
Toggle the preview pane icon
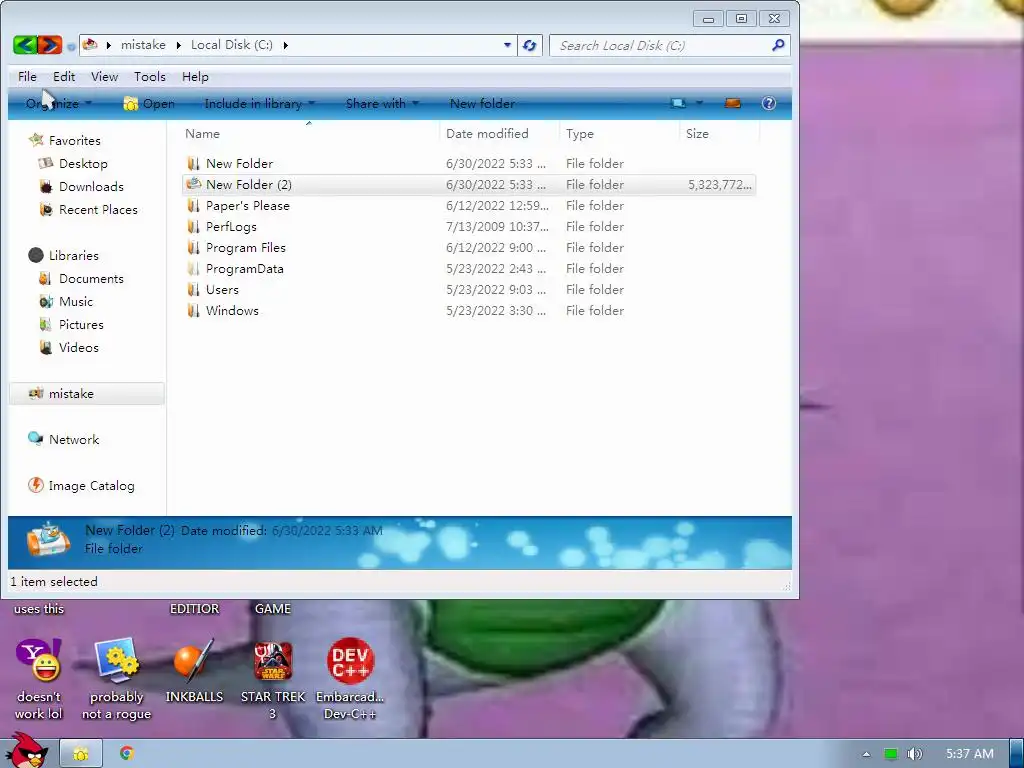tap(733, 103)
